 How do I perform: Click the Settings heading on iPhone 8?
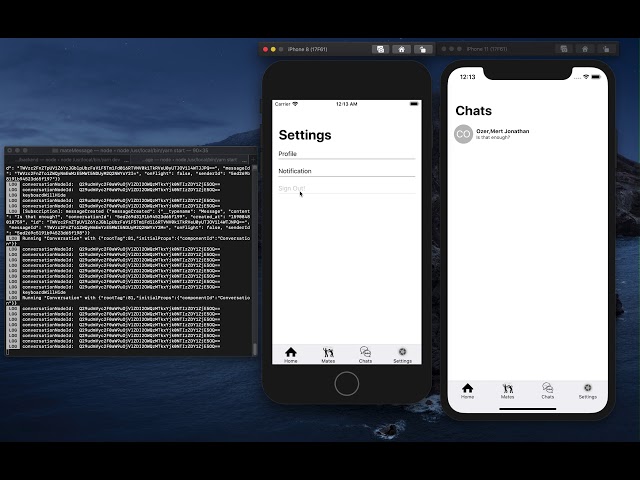pyautogui.click(x=305, y=135)
